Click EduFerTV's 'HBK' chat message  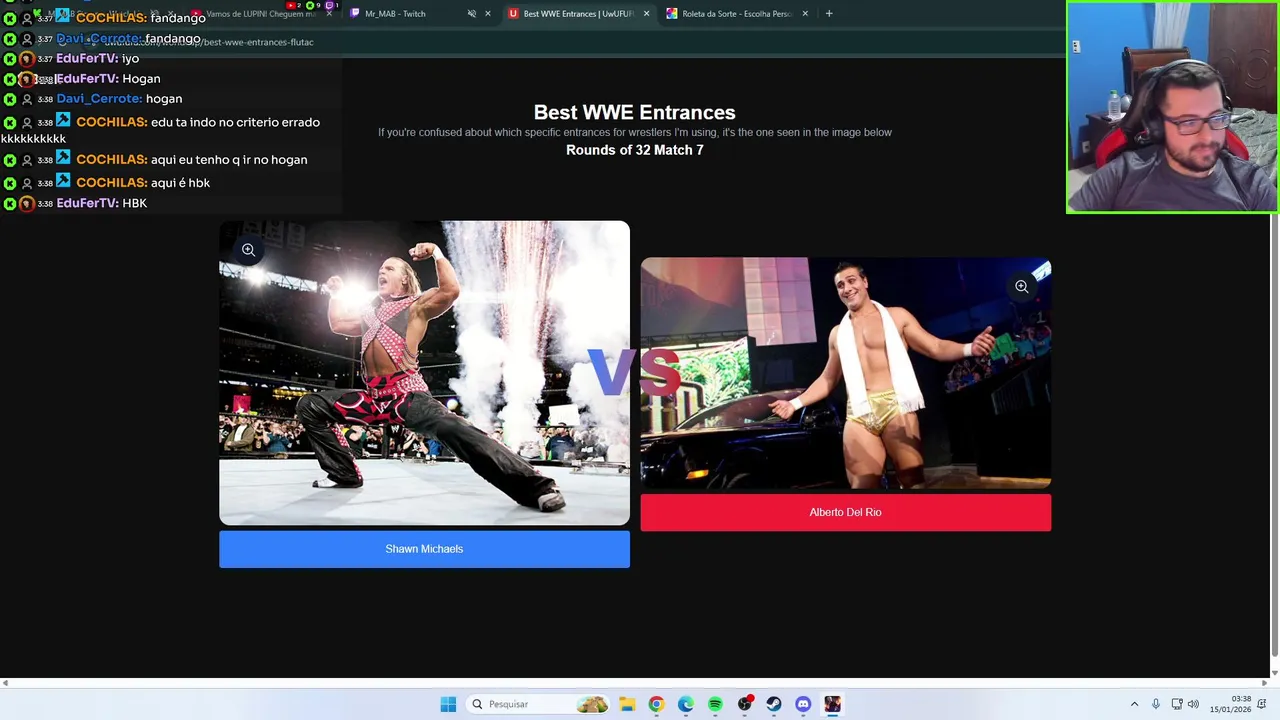pyautogui.click(x=134, y=203)
